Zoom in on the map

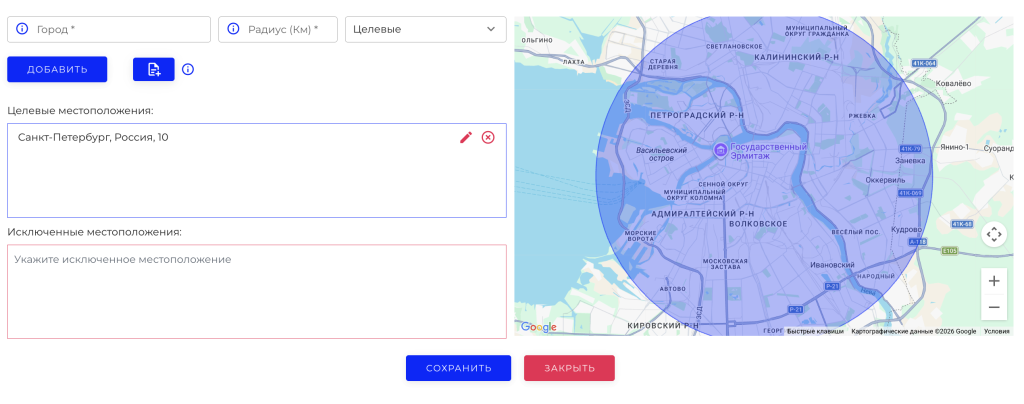pos(993,281)
